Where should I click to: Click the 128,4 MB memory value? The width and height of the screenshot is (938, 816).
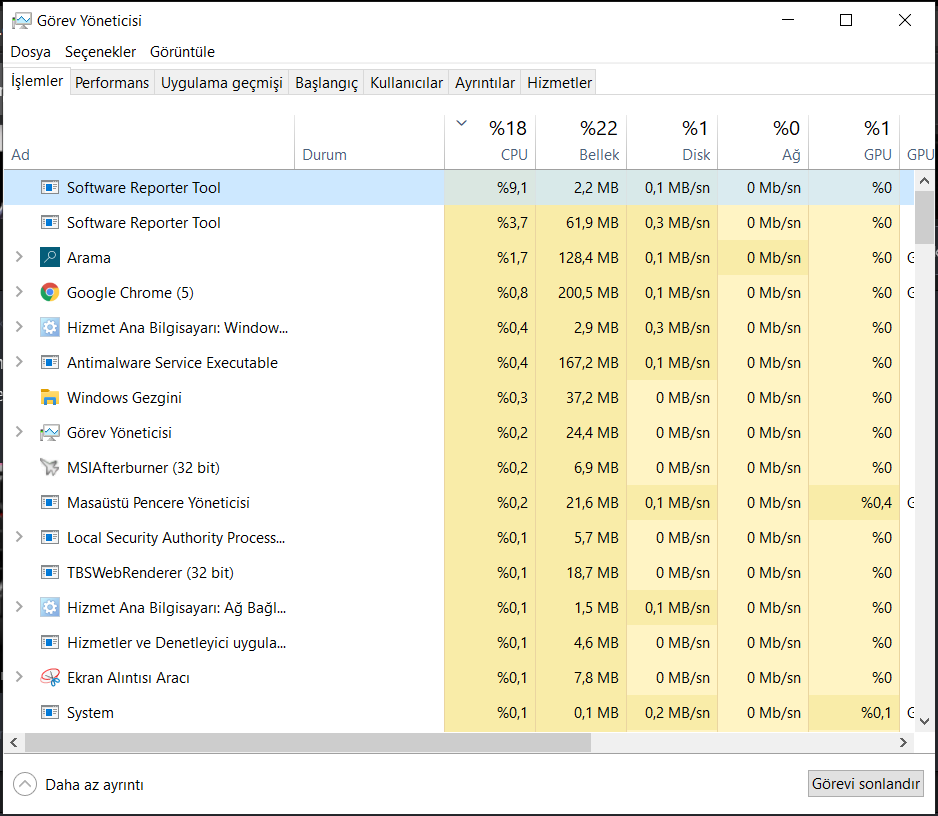click(x=588, y=258)
